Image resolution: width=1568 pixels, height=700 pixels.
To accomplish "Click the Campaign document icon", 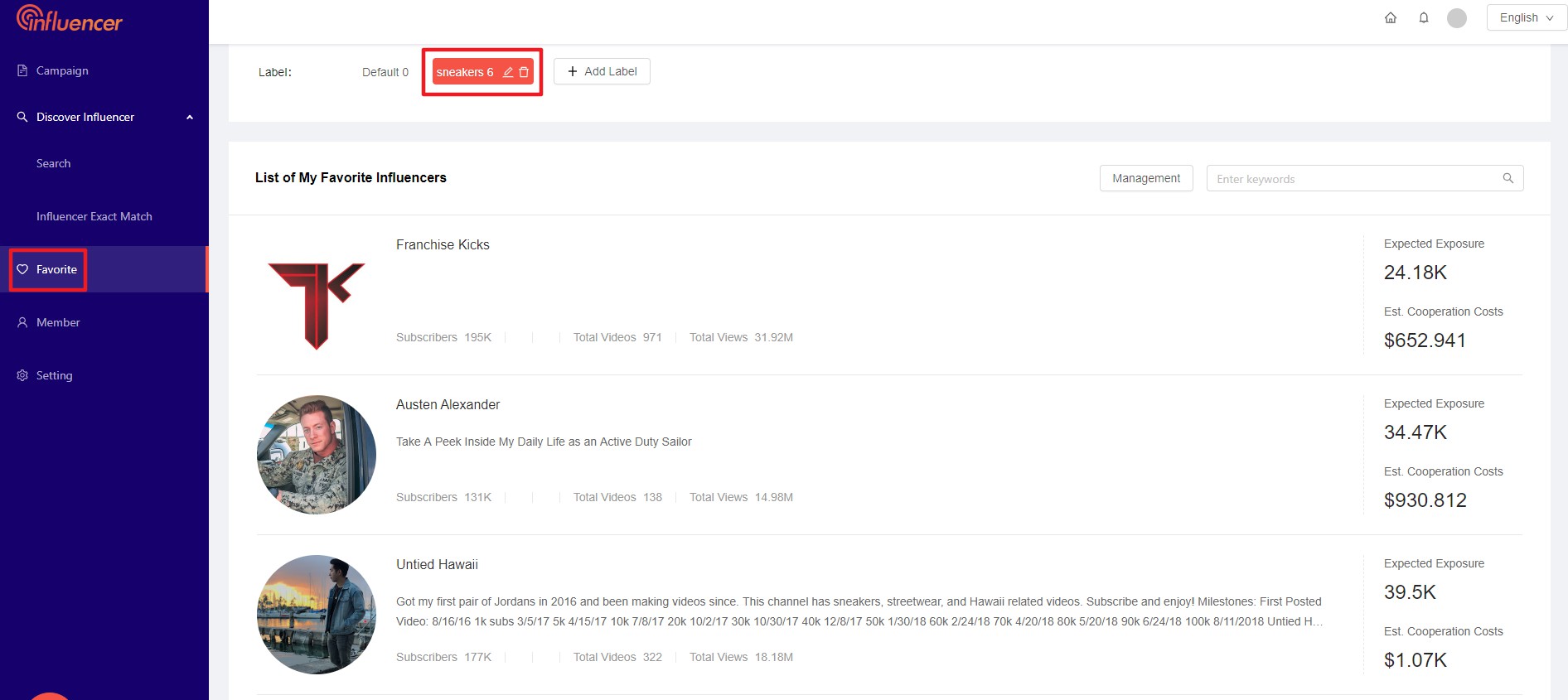I will coord(22,70).
